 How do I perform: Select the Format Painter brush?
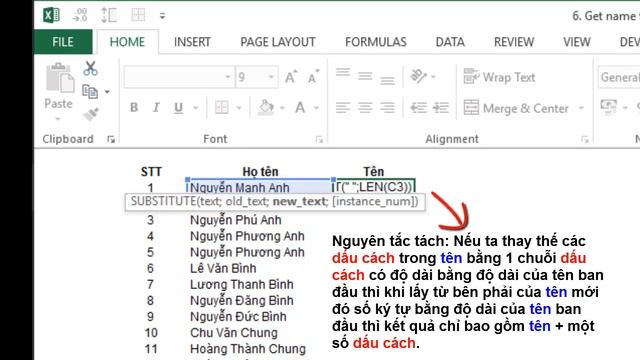pos(91,115)
